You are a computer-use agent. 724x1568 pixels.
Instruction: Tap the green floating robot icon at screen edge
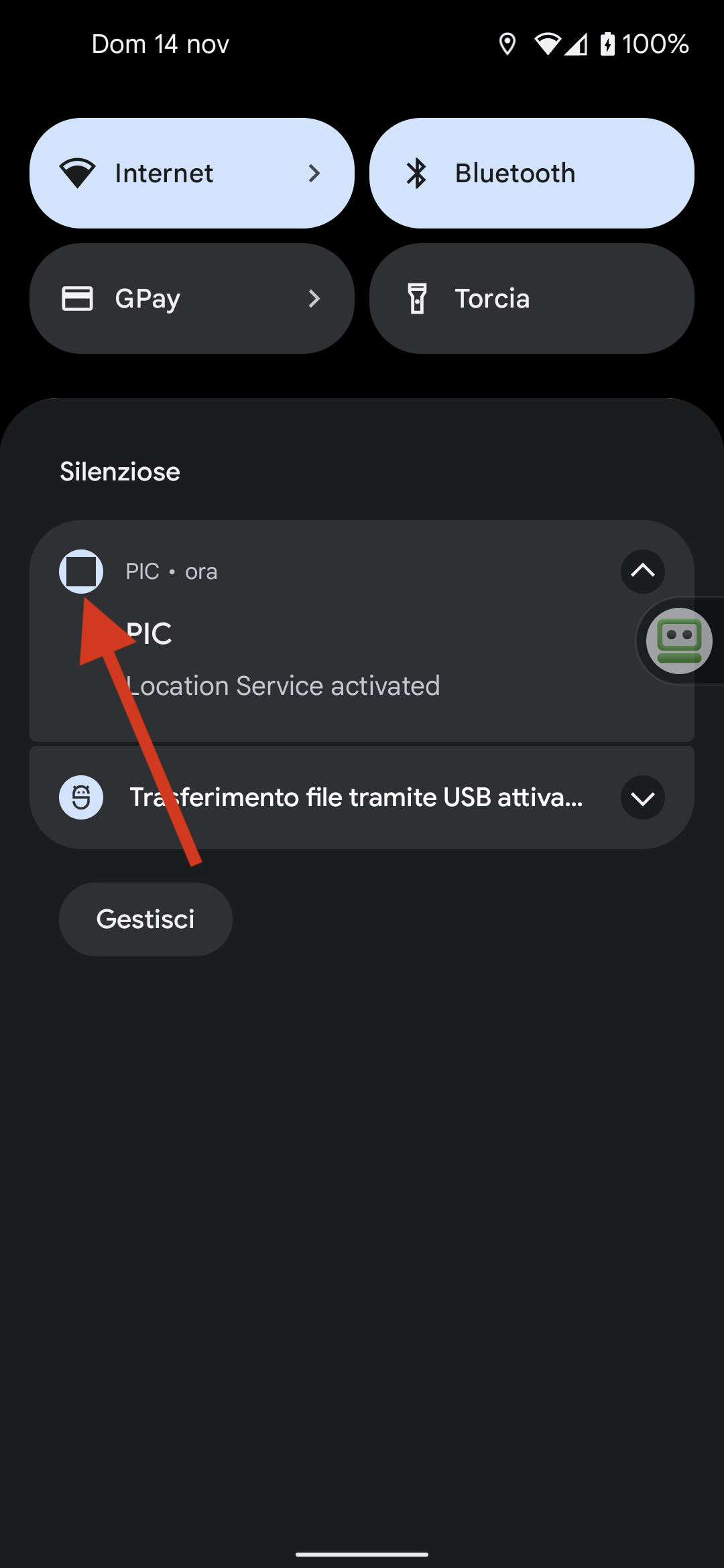pyautogui.click(x=680, y=641)
